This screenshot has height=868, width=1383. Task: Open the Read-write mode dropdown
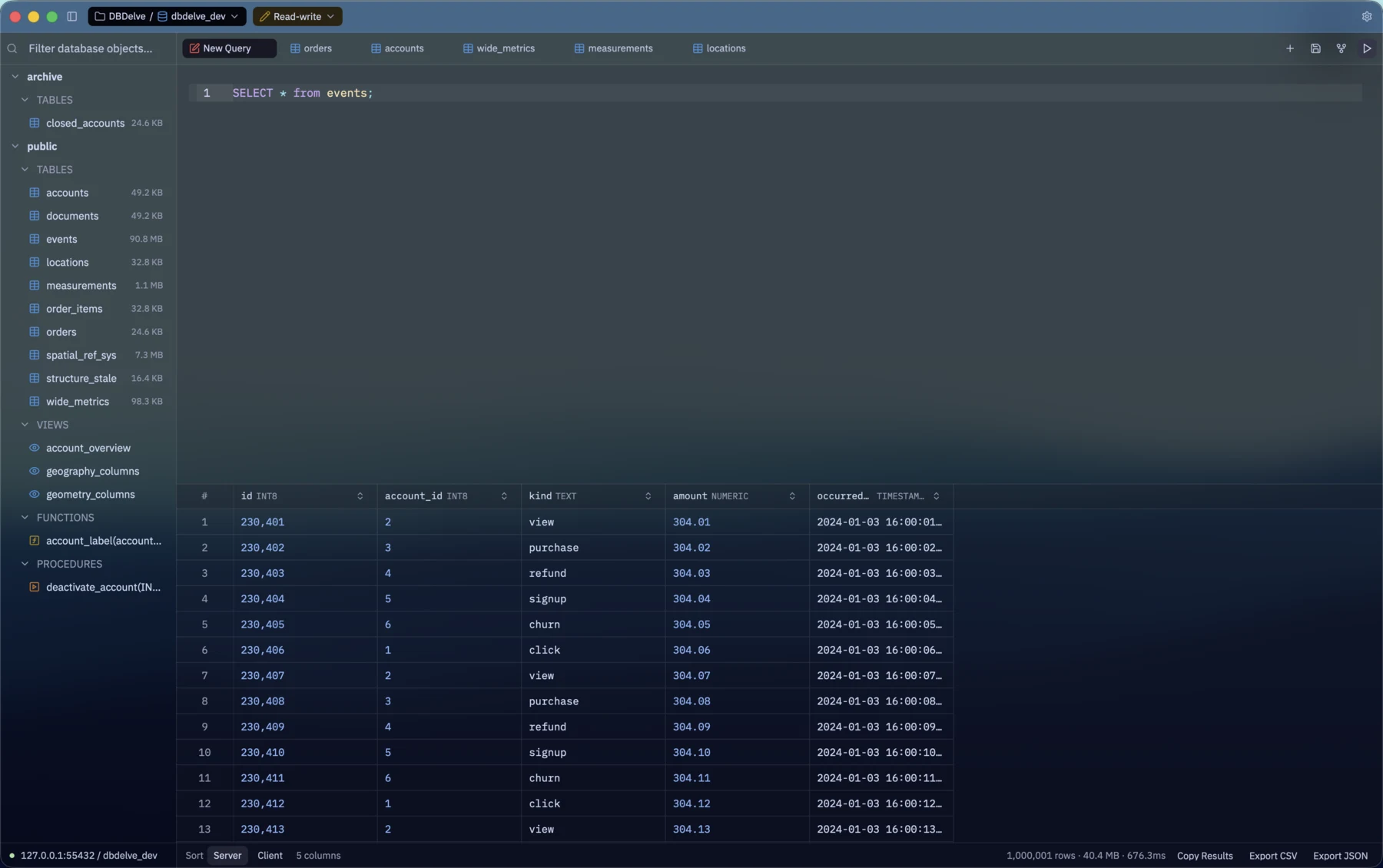coord(297,16)
